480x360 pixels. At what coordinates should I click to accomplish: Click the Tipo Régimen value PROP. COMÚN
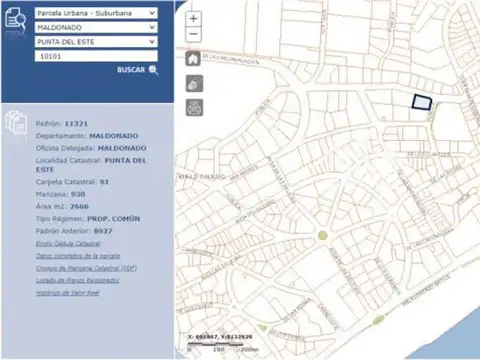[x=114, y=219]
